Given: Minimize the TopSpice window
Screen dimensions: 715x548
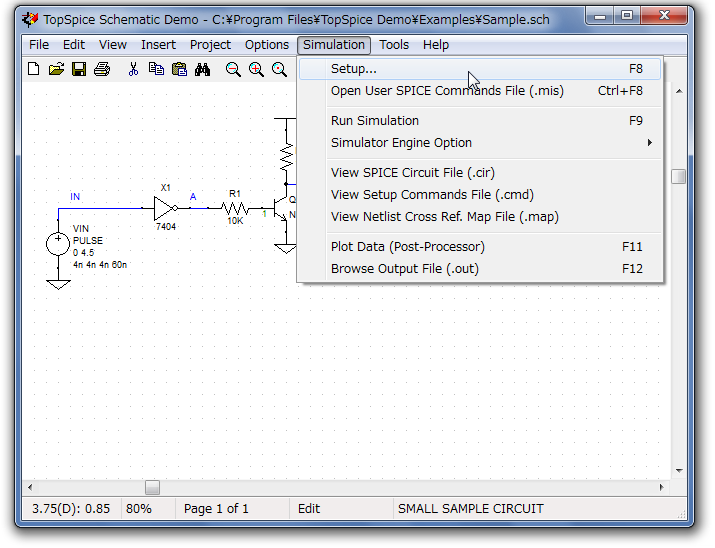Looking at the screenshot, I should (x=600, y=16).
